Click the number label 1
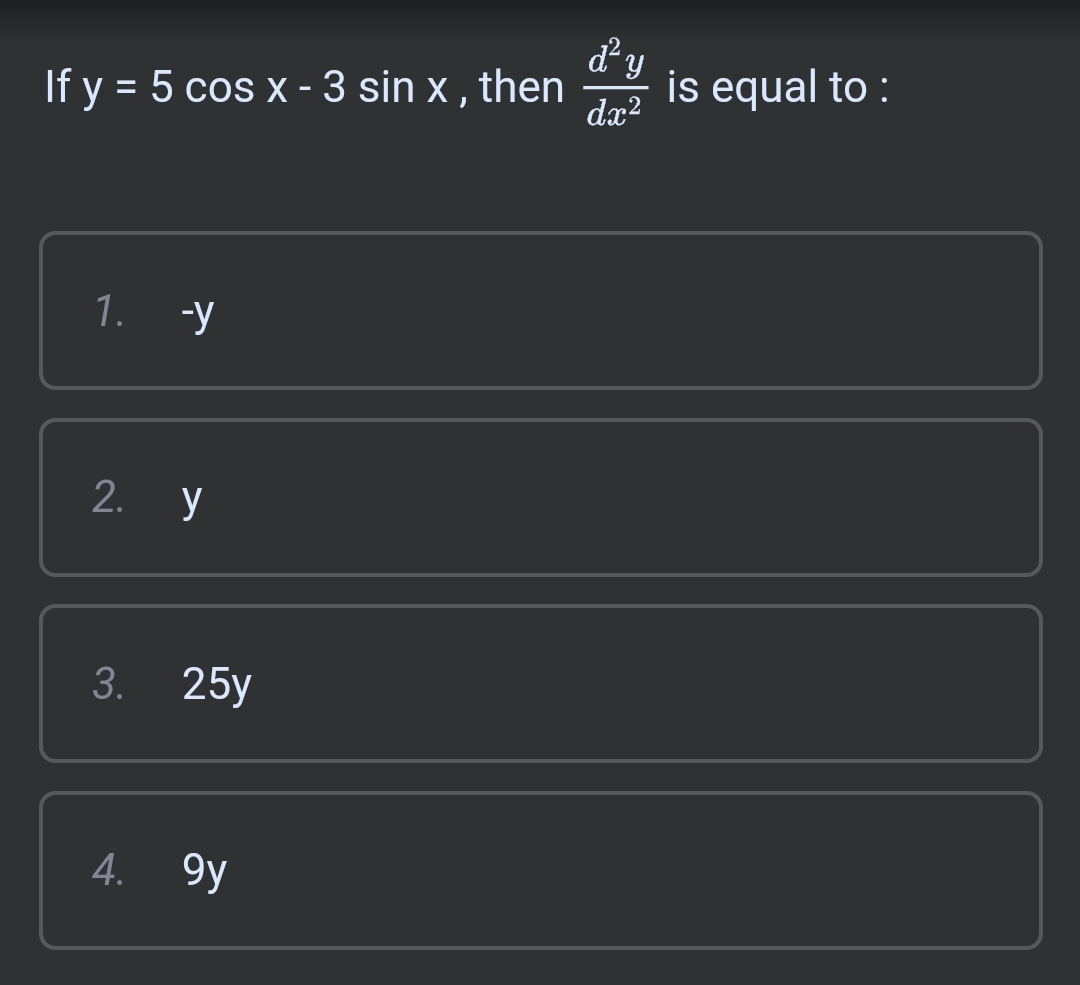 [x=109, y=312]
